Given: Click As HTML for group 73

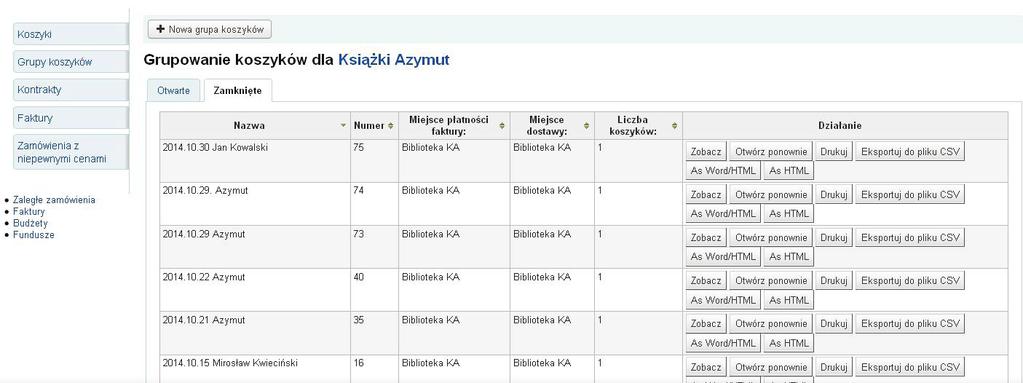Looking at the screenshot, I should [789, 257].
